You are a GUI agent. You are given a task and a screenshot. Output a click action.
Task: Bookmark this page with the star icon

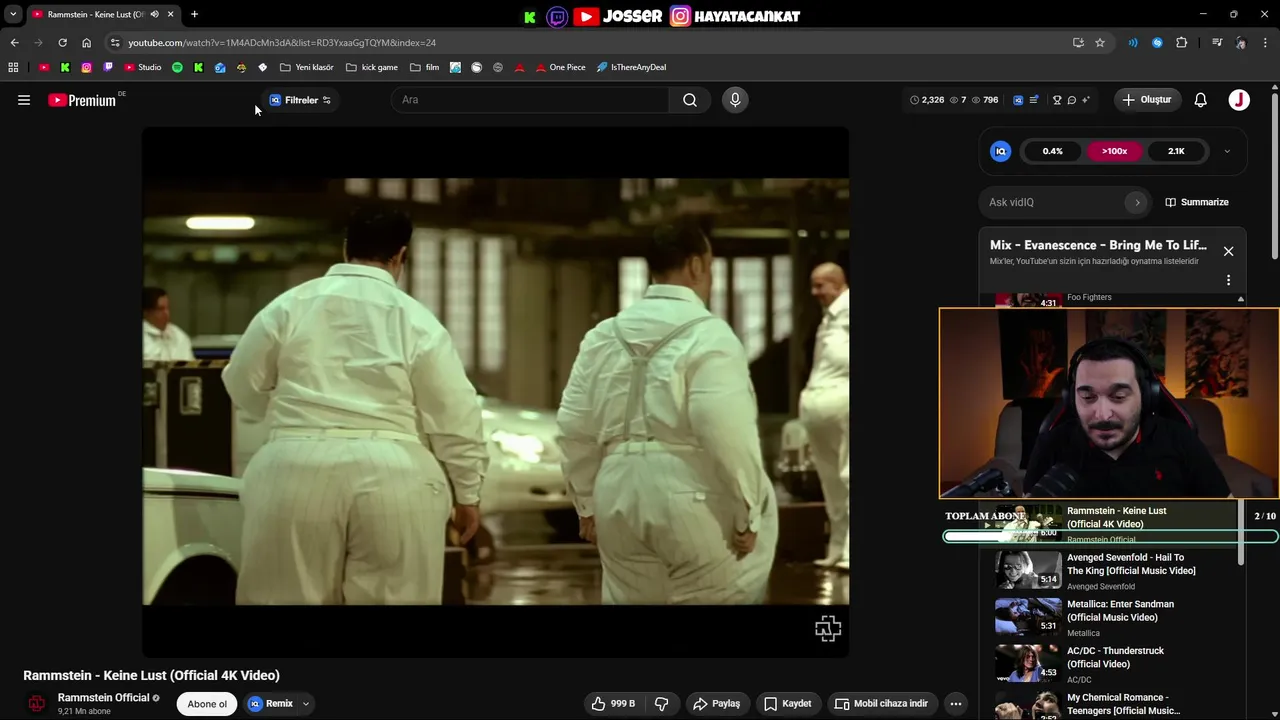(x=1100, y=43)
